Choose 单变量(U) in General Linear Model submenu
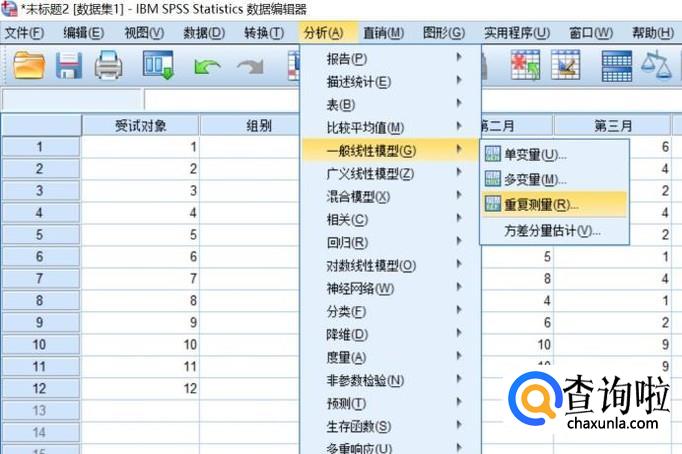This screenshot has width=682, height=454. tap(535, 155)
